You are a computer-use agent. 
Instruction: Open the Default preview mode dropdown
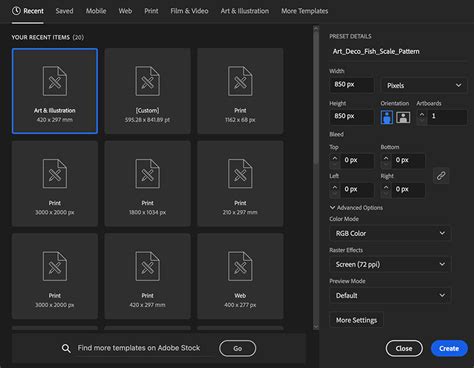pyautogui.click(x=390, y=295)
